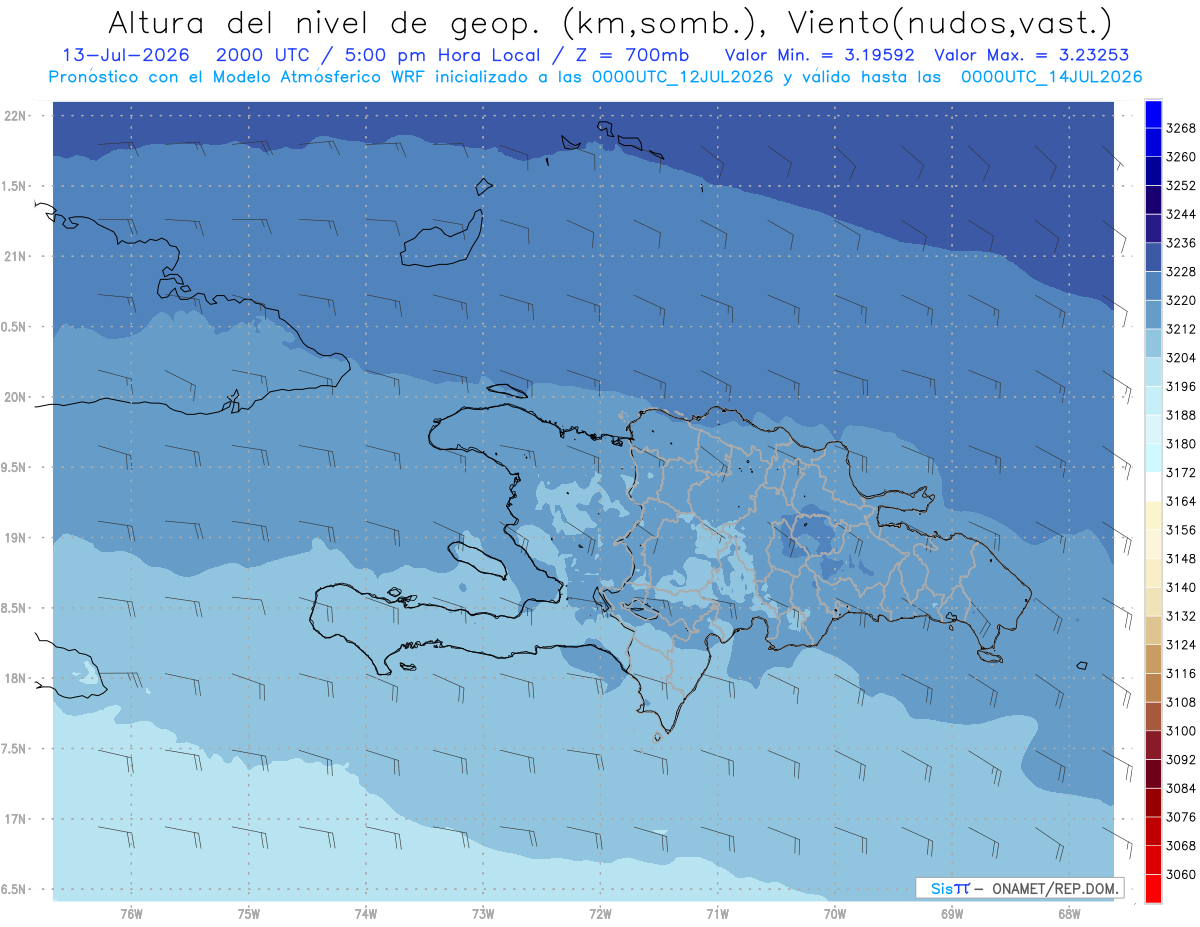Click the latitude label "21N"
Image resolution: width=1200 pixels, height=927 pixels.
[15, 257]
